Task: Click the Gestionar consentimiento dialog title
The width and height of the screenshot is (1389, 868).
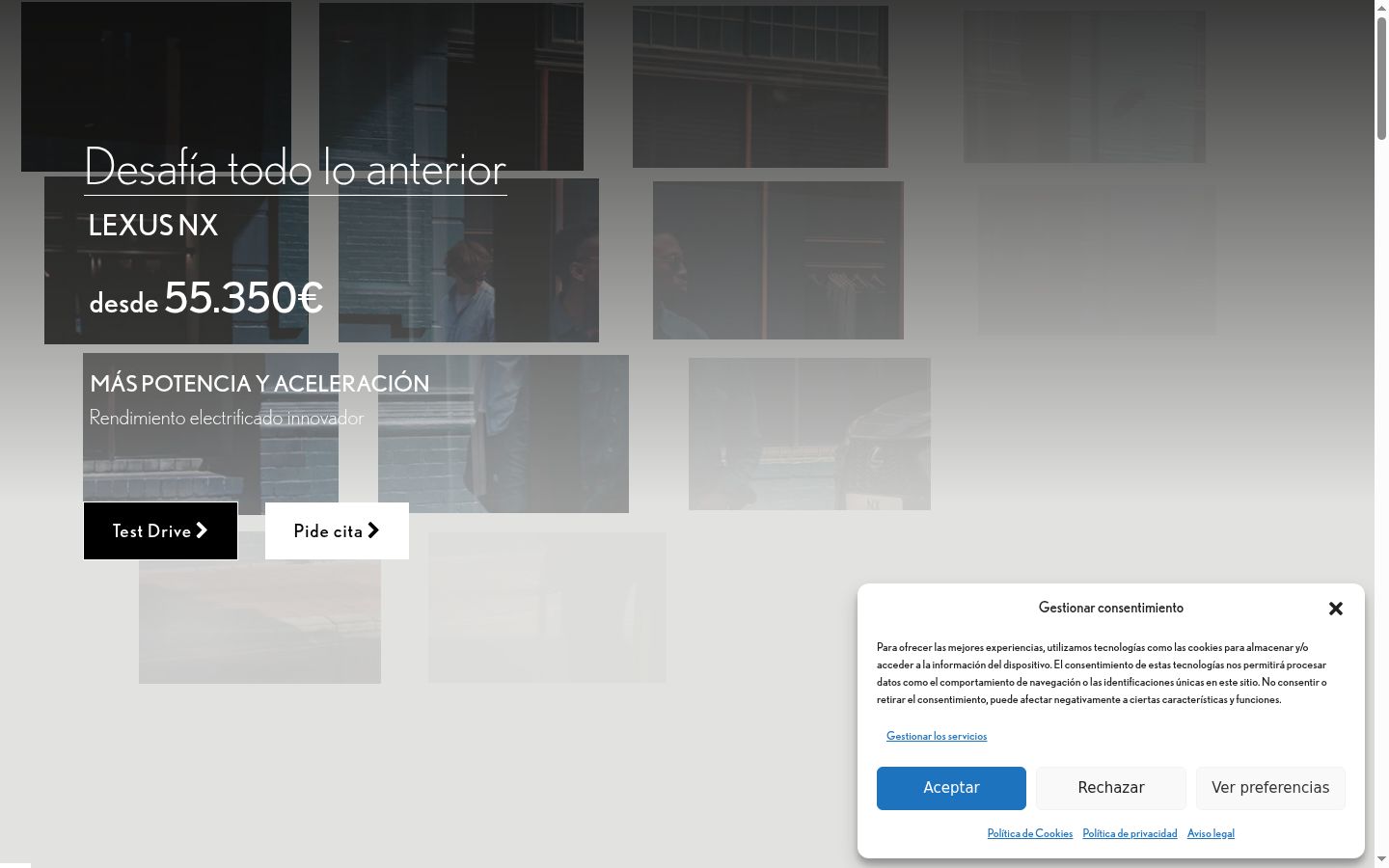Action: [x=1111, y=608]
